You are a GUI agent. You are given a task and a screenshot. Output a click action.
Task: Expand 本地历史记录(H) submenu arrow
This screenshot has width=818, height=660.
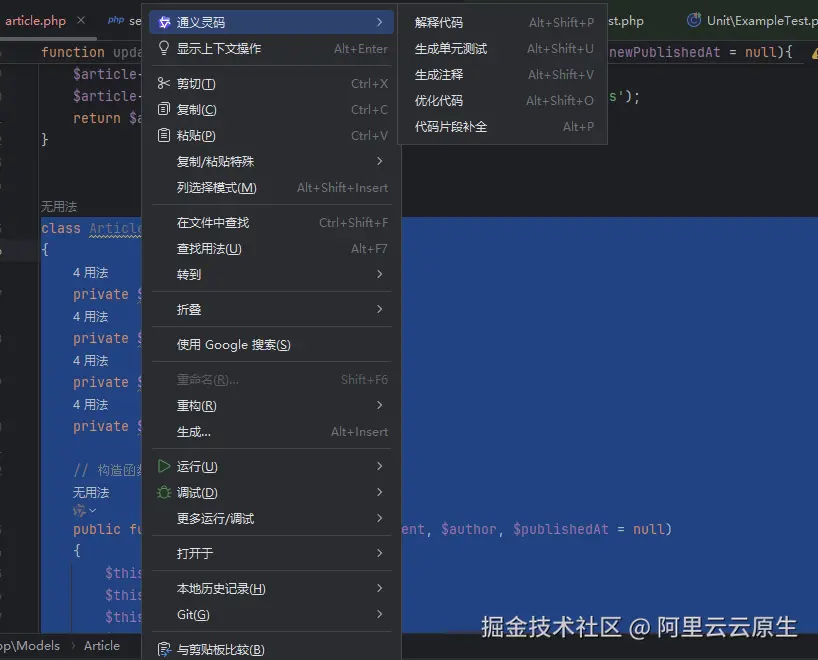point(379,588)
